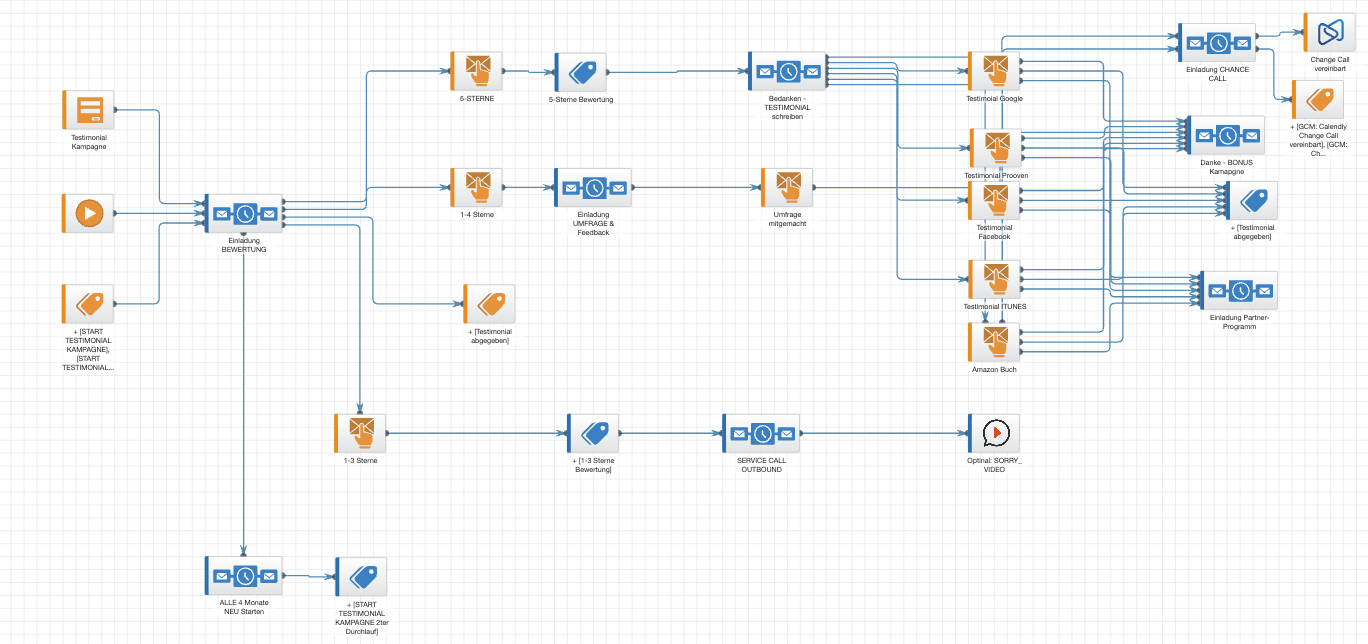Screen dimensions: 1368x644
Task: Open the Einladung Partner-Programm sequence
Action: coord(1239,291)
